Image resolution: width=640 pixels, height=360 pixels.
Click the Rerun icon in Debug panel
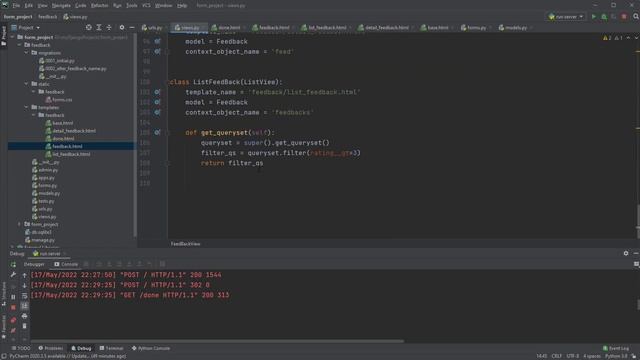13,264
